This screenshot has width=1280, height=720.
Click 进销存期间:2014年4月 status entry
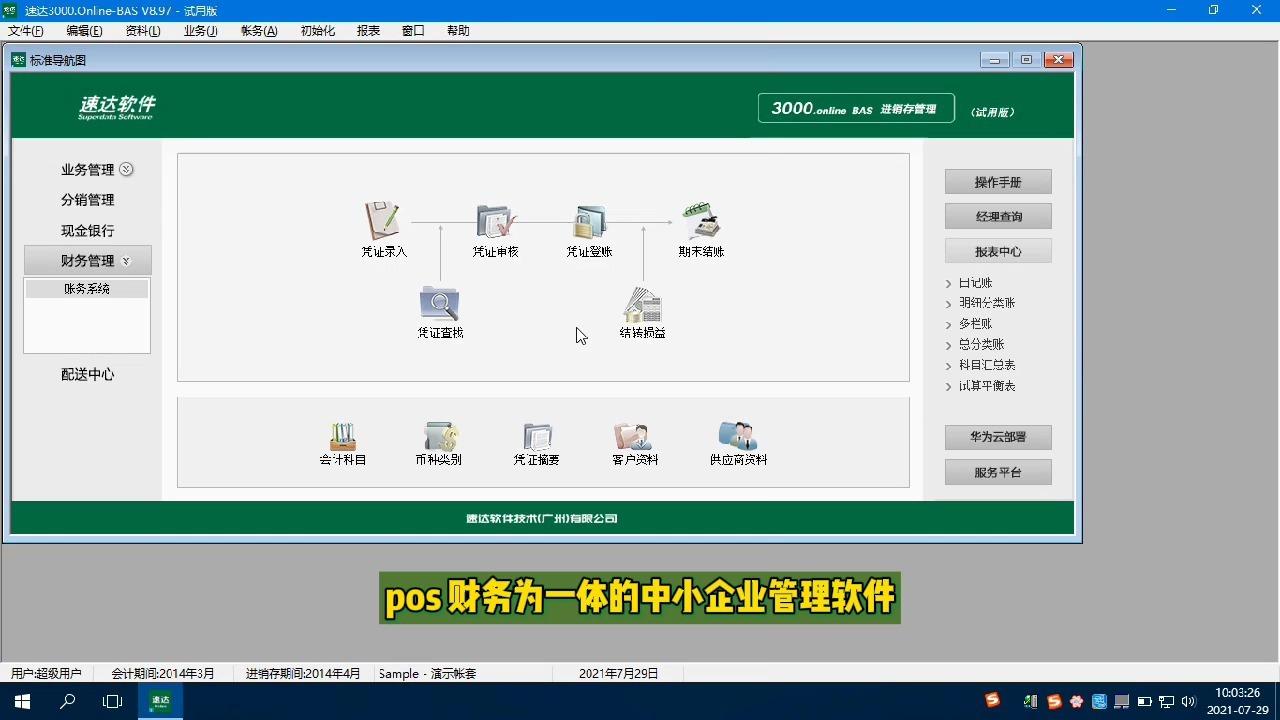303,674
